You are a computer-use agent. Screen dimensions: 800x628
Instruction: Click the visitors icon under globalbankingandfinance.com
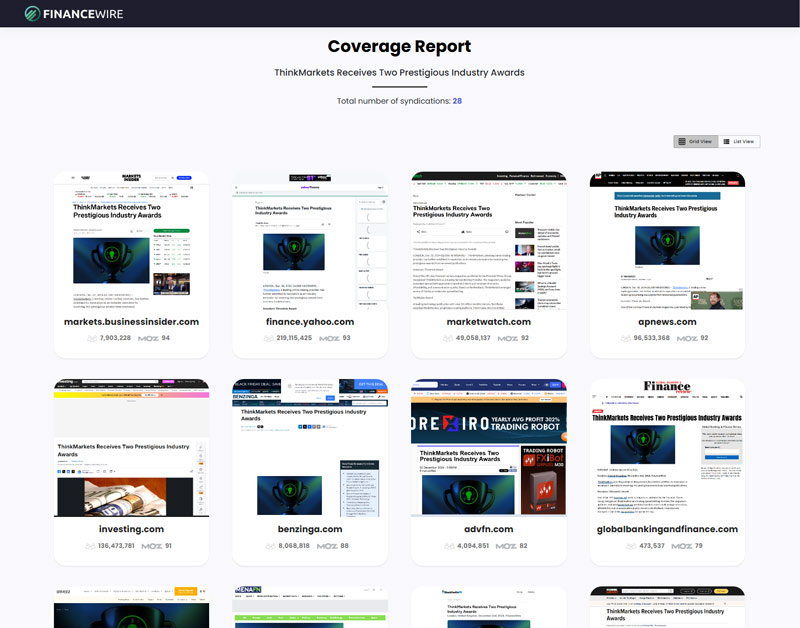(631, 546)
